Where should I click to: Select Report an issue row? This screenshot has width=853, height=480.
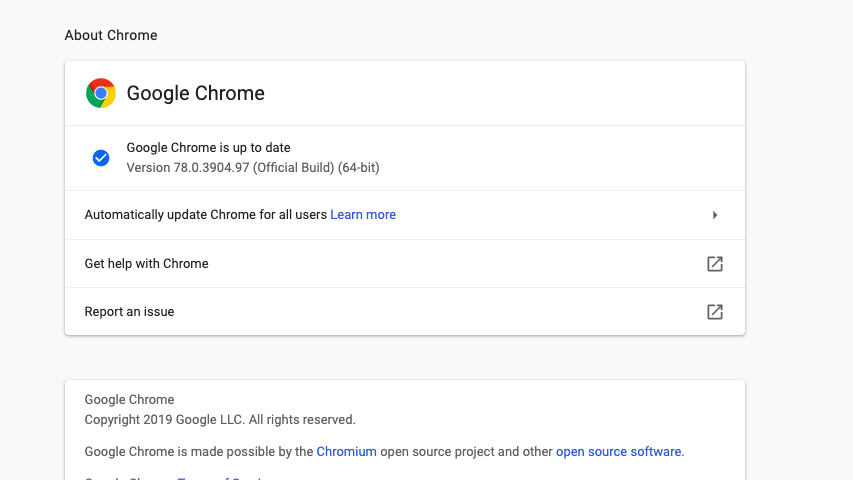(x=405, y=312)
